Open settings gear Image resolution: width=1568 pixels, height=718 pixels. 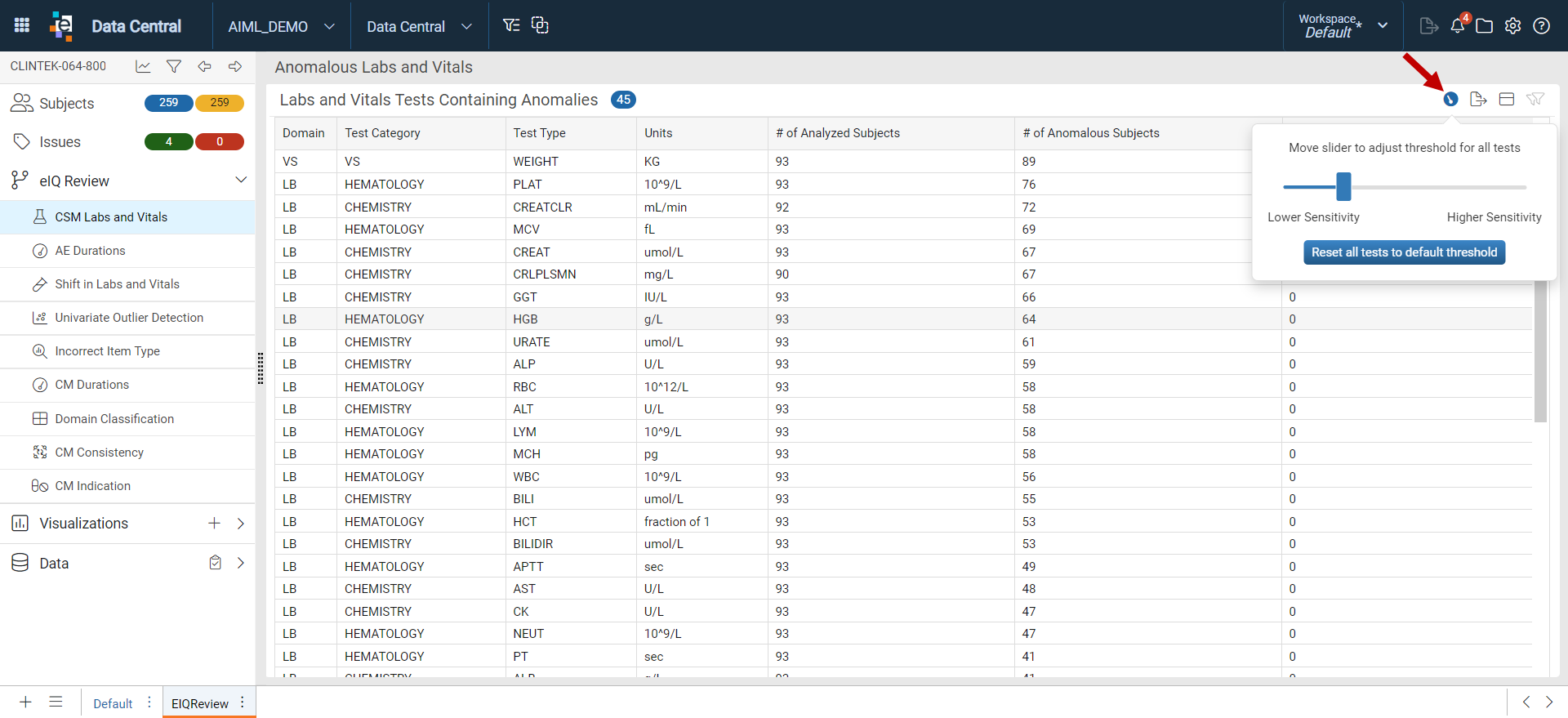pos(1513,26)
